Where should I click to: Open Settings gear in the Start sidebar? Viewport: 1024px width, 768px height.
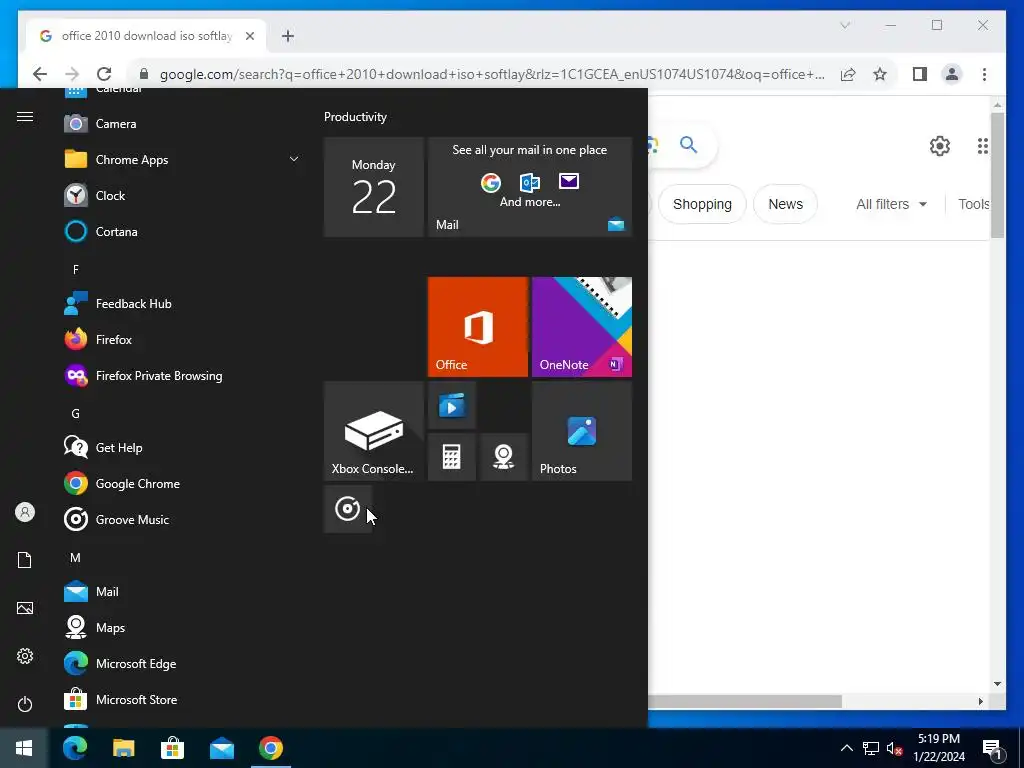(x=25, y=656)
